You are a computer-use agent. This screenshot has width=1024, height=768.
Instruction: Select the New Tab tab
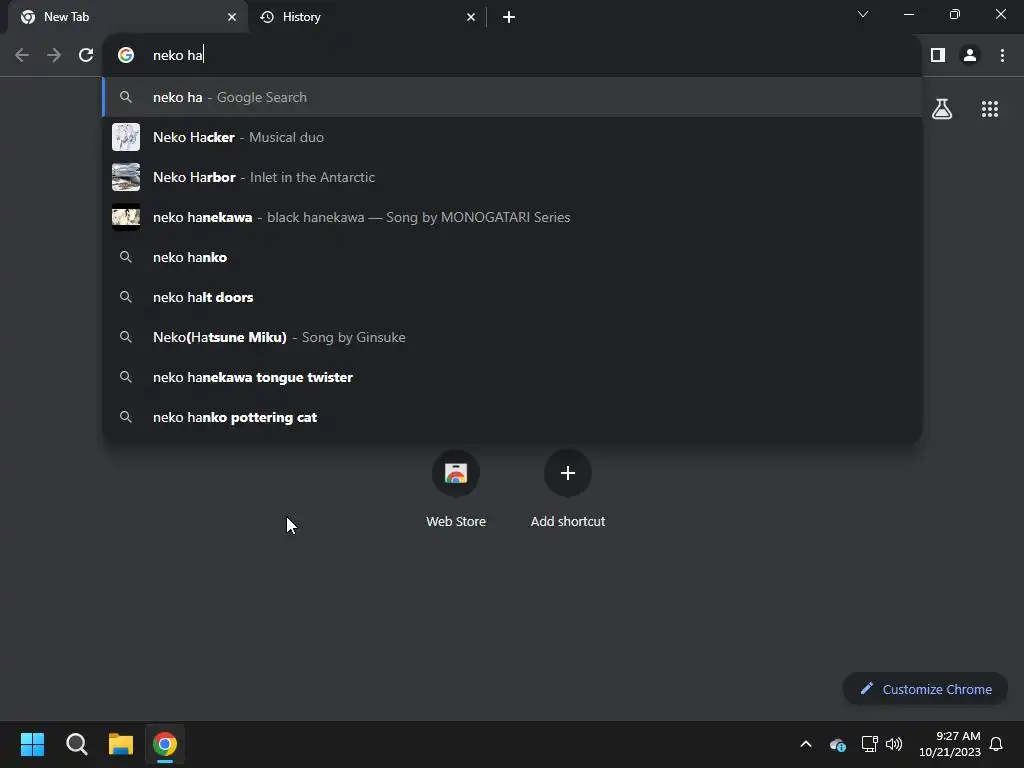[x=128, y=17]
